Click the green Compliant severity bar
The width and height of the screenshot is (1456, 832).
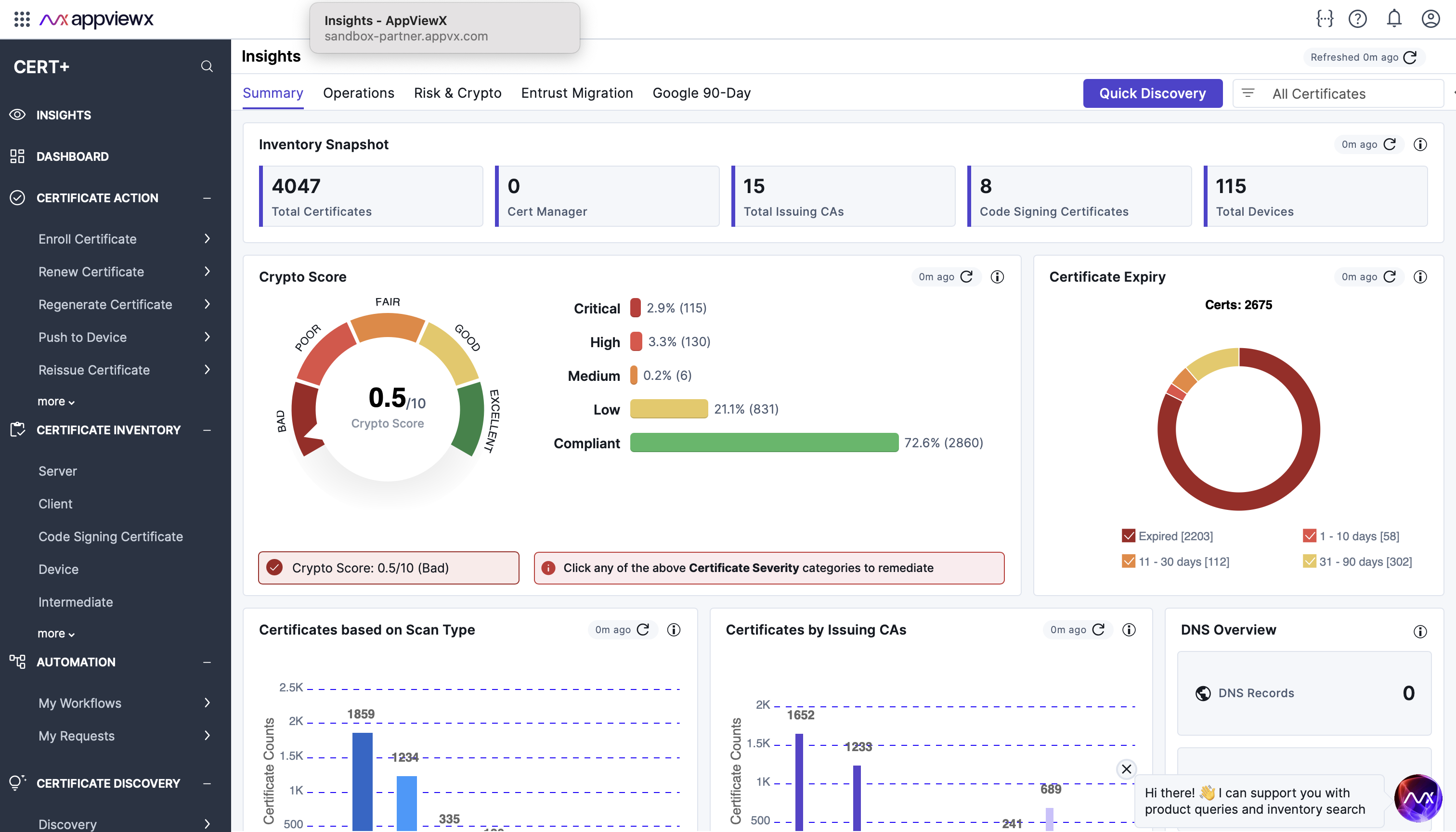764,443
